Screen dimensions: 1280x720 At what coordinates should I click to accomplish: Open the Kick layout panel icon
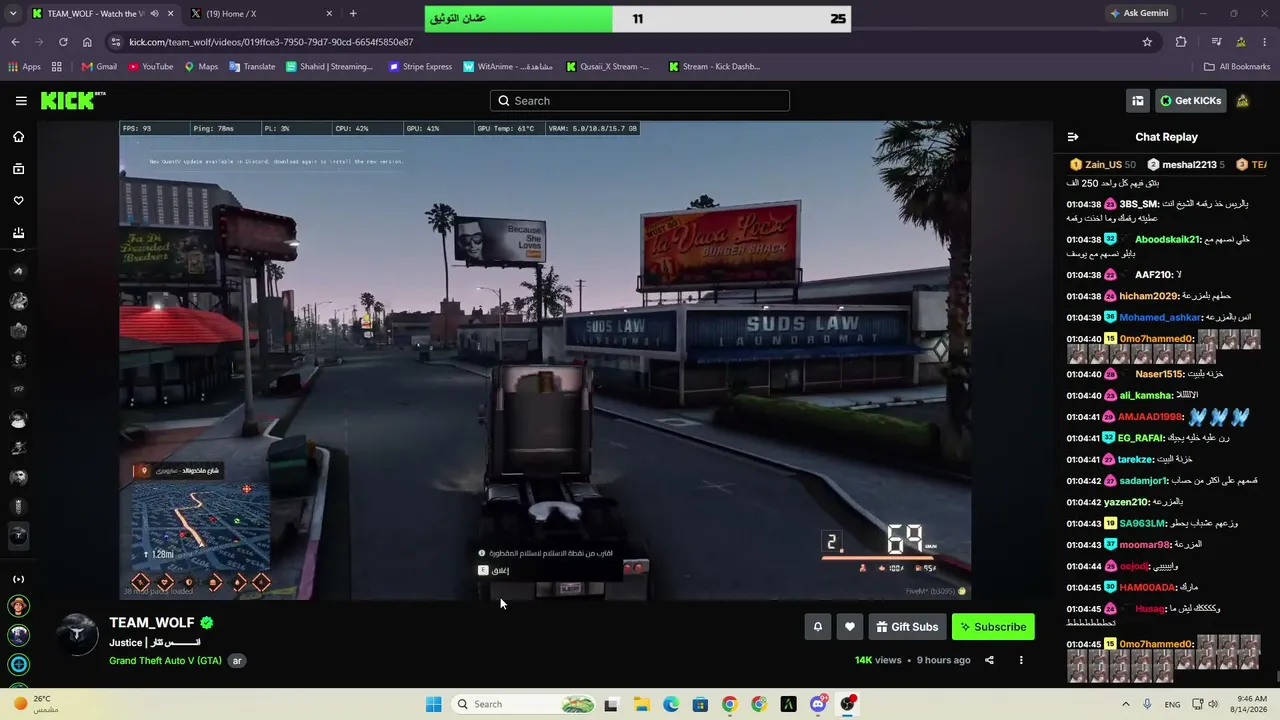coord(1138,101)
